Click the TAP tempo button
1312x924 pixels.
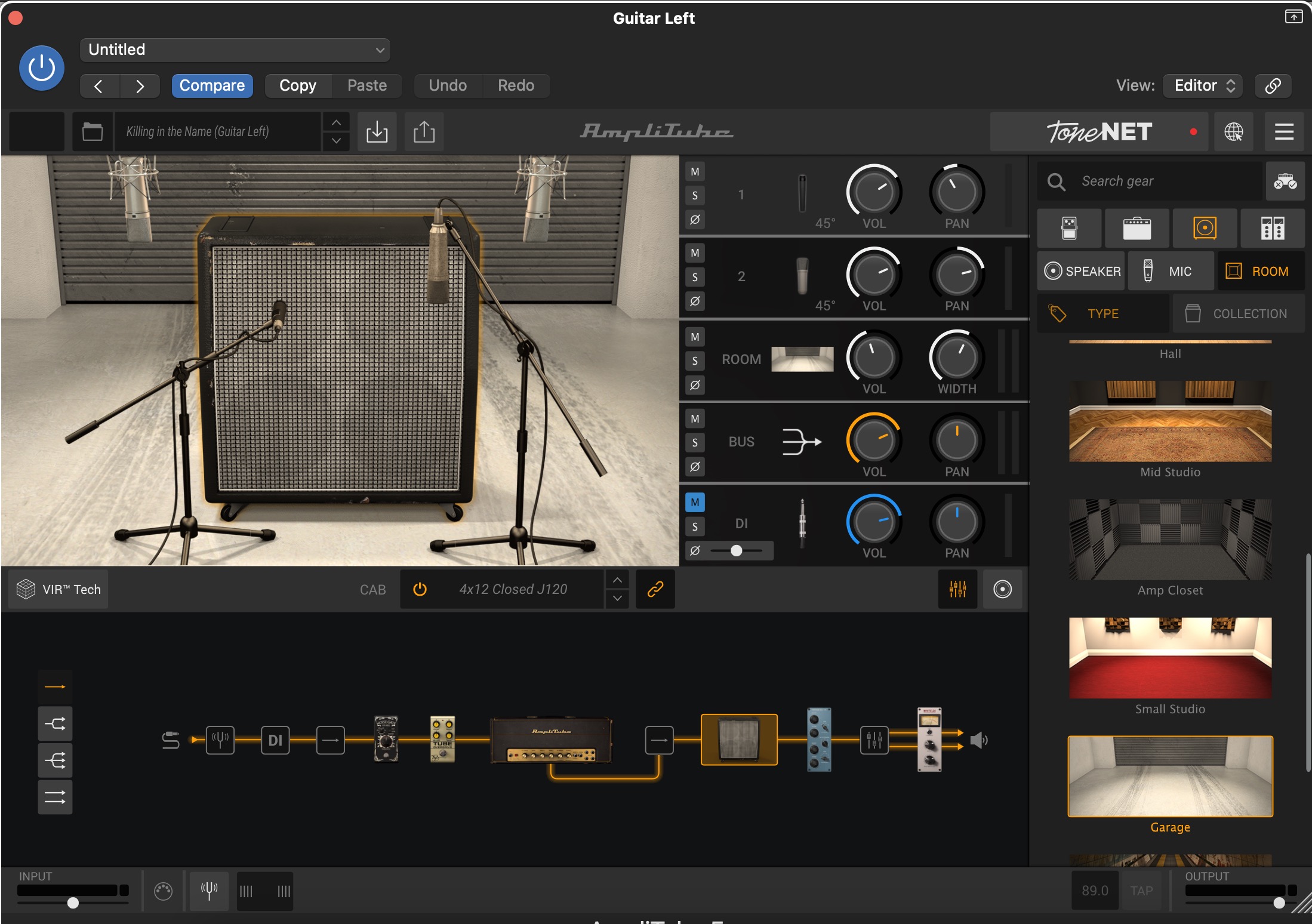pos(1141,891)
